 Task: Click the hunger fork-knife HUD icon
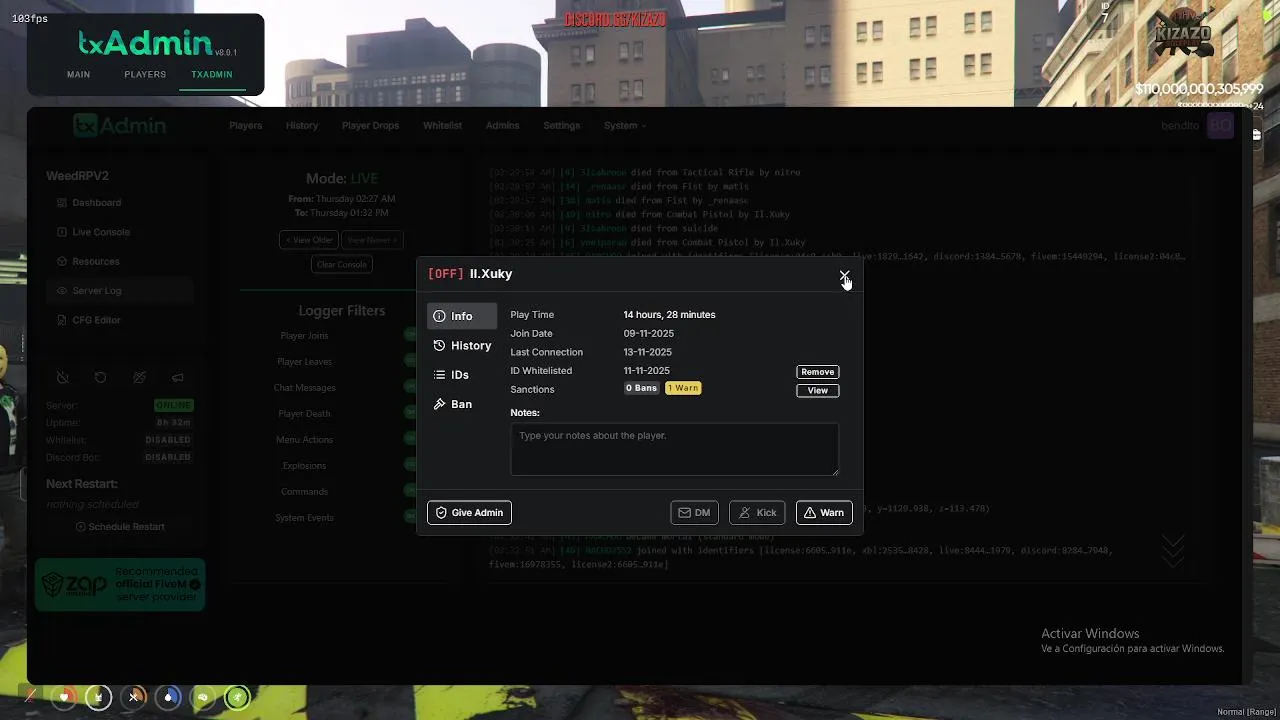[133, 696]
